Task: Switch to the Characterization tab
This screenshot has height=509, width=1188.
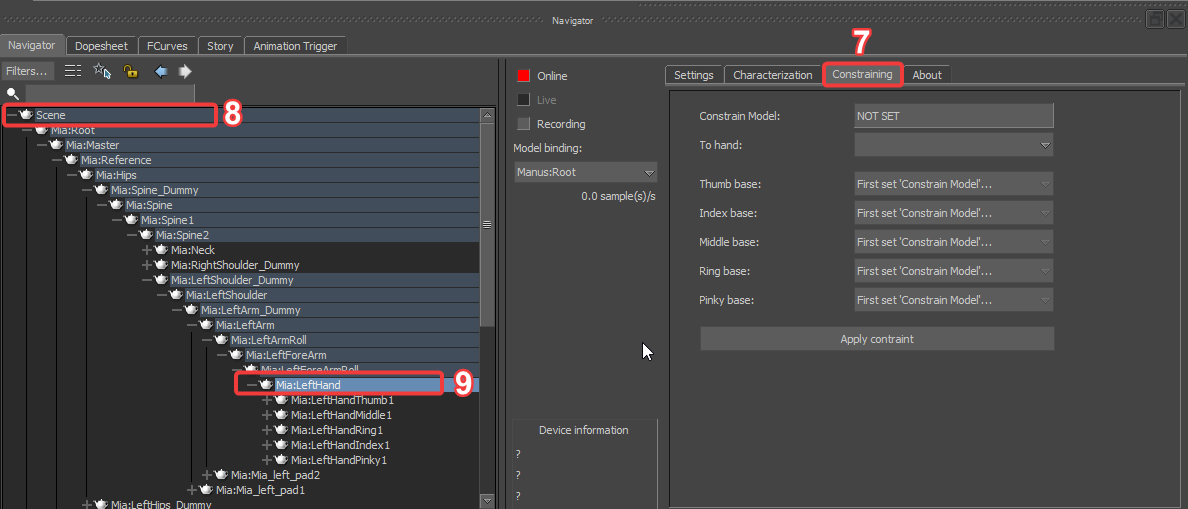Action: pyautogui.click(x=772, y=75)
